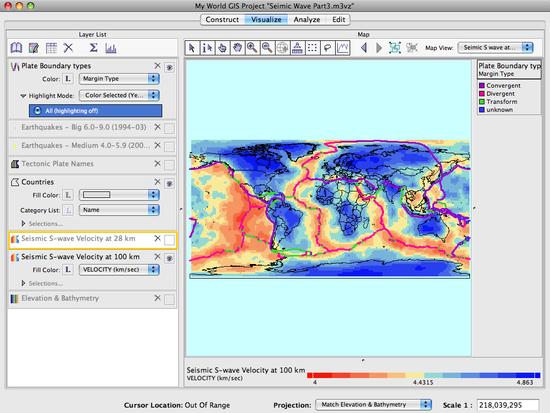Show Seismic S-wave Velocity at 28 km
Image resolution: width=550 pixels, height=413 pixels.
[169, 240]
